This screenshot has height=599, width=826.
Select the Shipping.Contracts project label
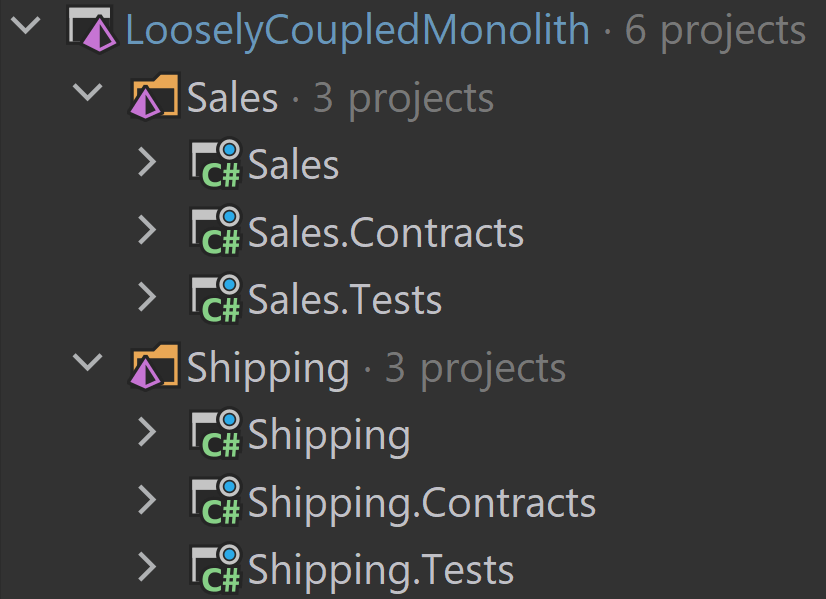(x=421, y=503)
